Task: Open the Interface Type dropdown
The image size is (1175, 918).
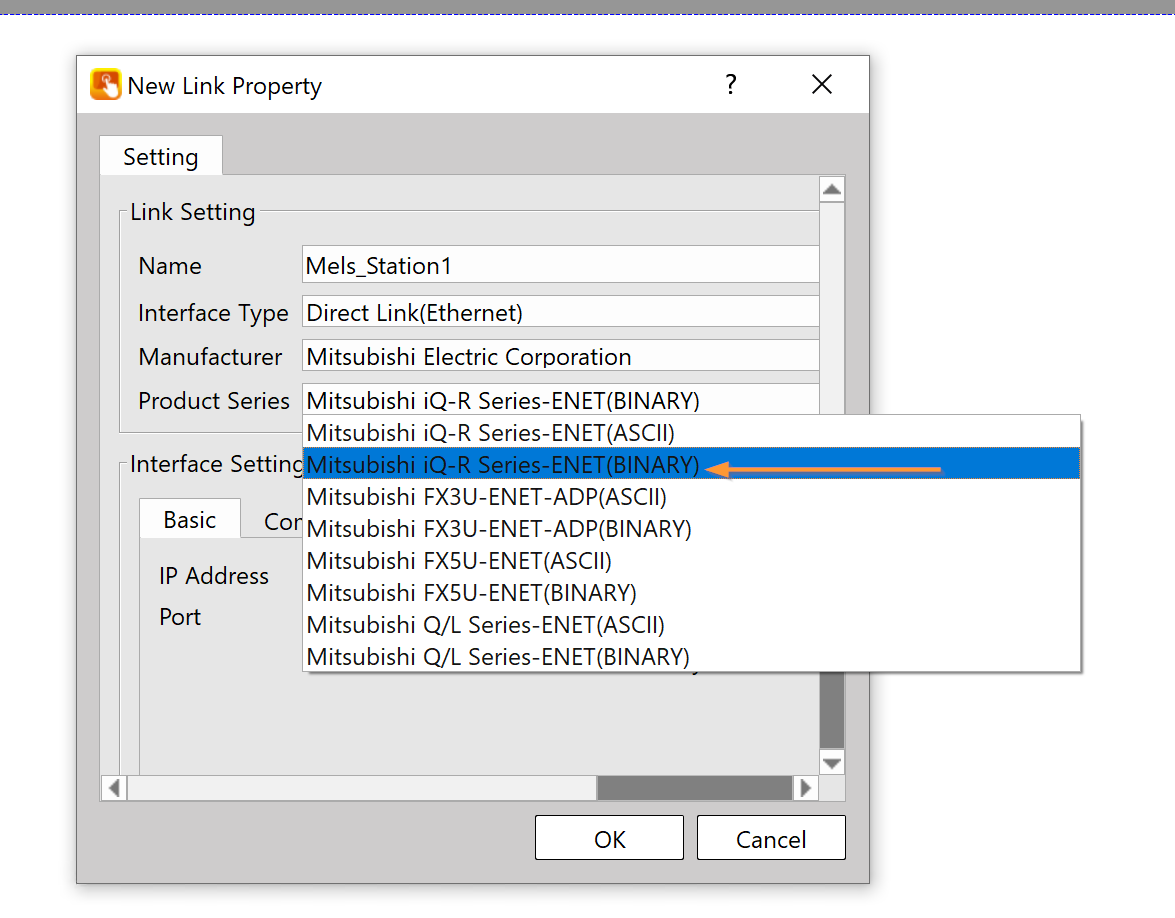Action: [x=560, y=313]
